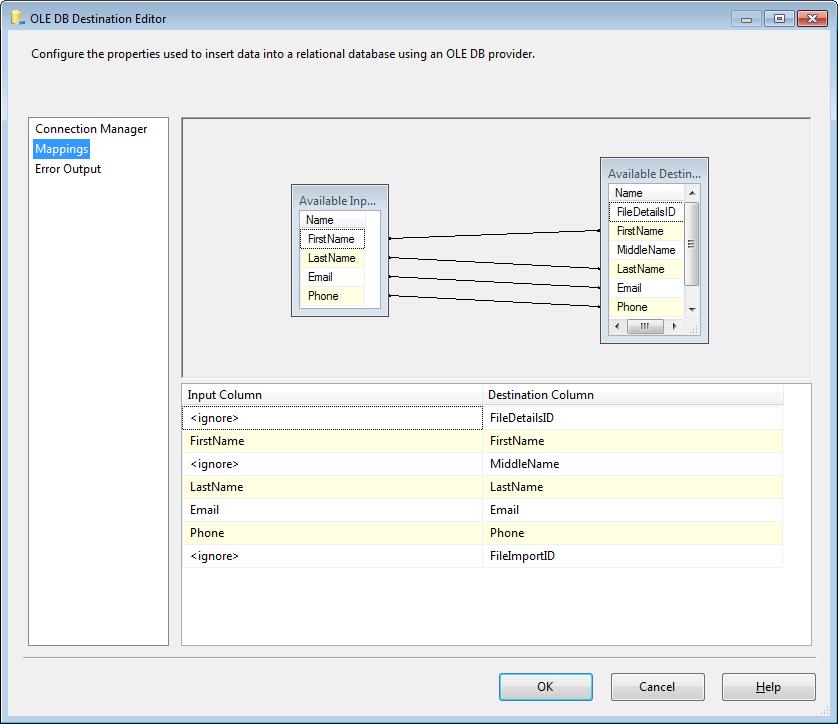Select Email in the Available Destinations box
This screenshot has height=724, width=838.
coord(646,288)
